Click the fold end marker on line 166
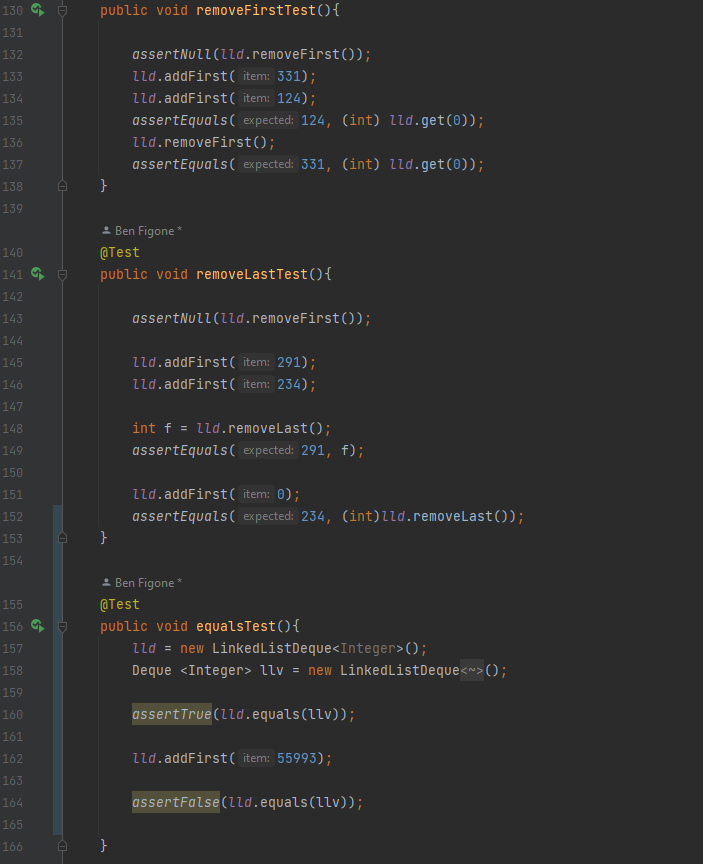 point(62,846)
